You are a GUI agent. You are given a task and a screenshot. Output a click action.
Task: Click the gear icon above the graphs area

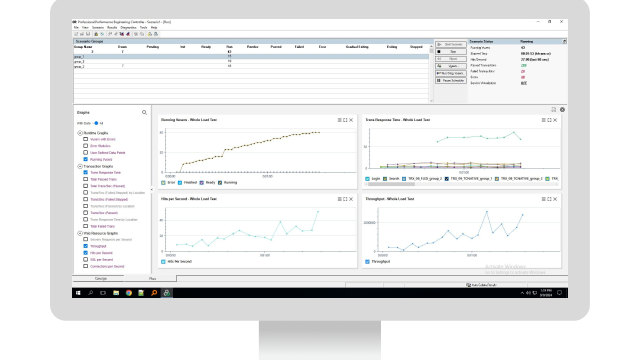[x=562, y=109]
